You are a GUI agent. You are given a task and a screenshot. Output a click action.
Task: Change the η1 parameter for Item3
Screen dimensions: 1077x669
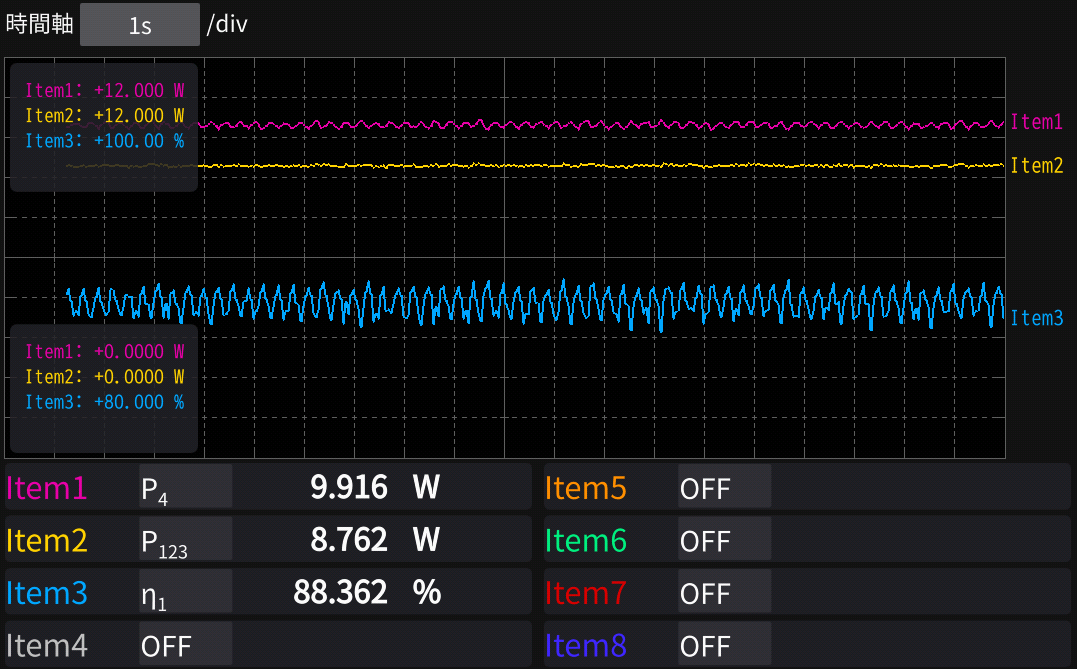click(185, 593)
